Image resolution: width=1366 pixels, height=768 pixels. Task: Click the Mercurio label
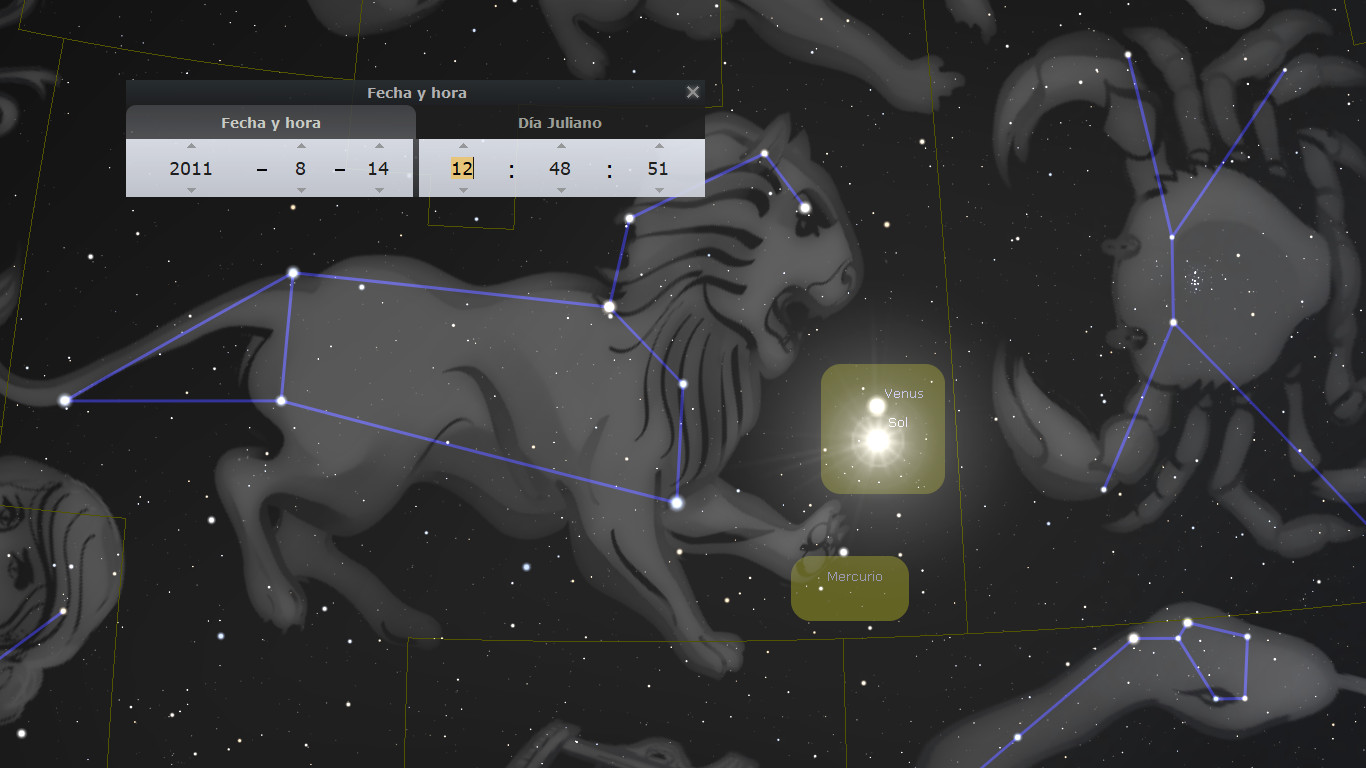(855, 577)
